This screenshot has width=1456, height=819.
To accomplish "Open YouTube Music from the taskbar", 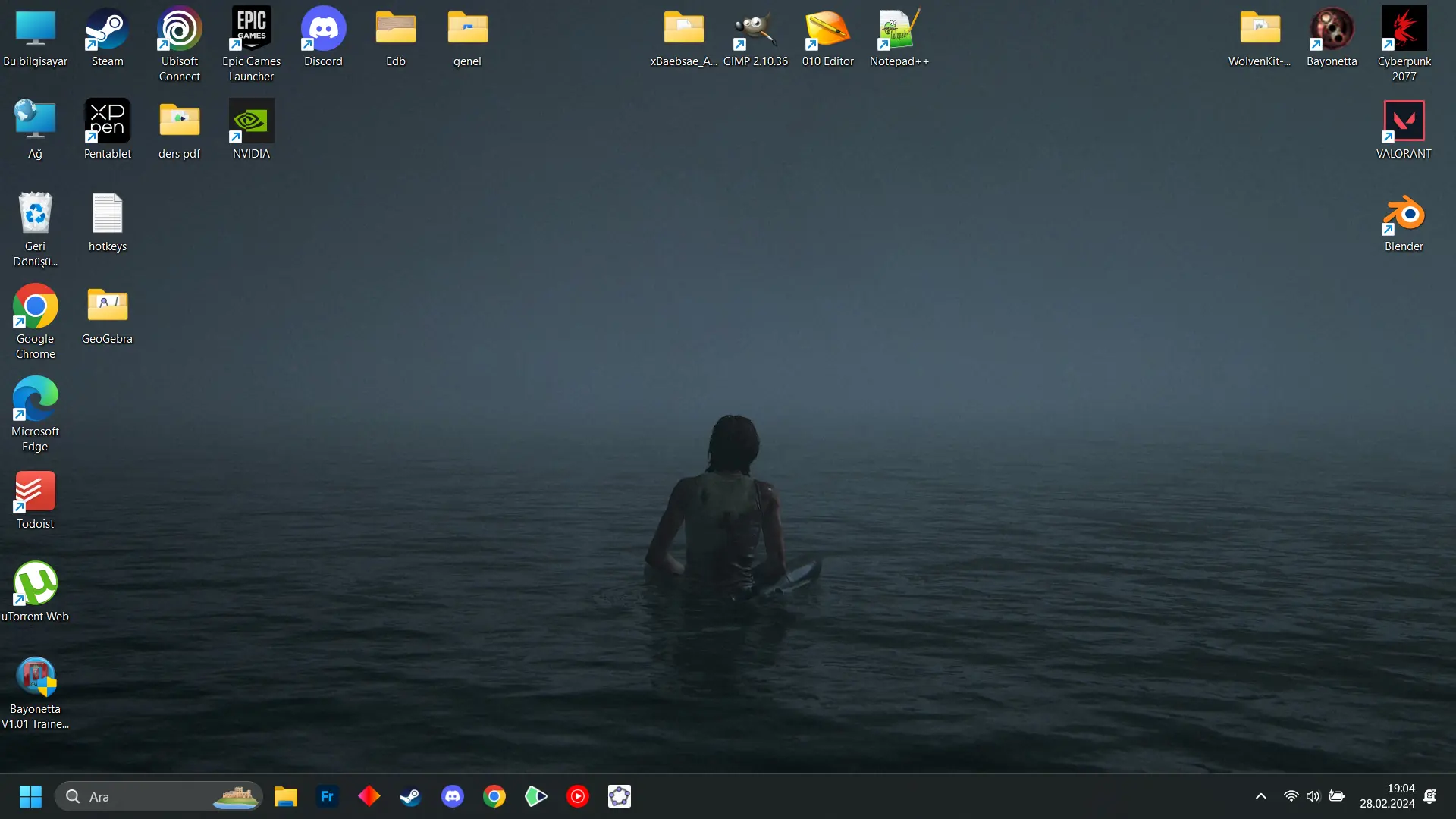I will 578,796.
